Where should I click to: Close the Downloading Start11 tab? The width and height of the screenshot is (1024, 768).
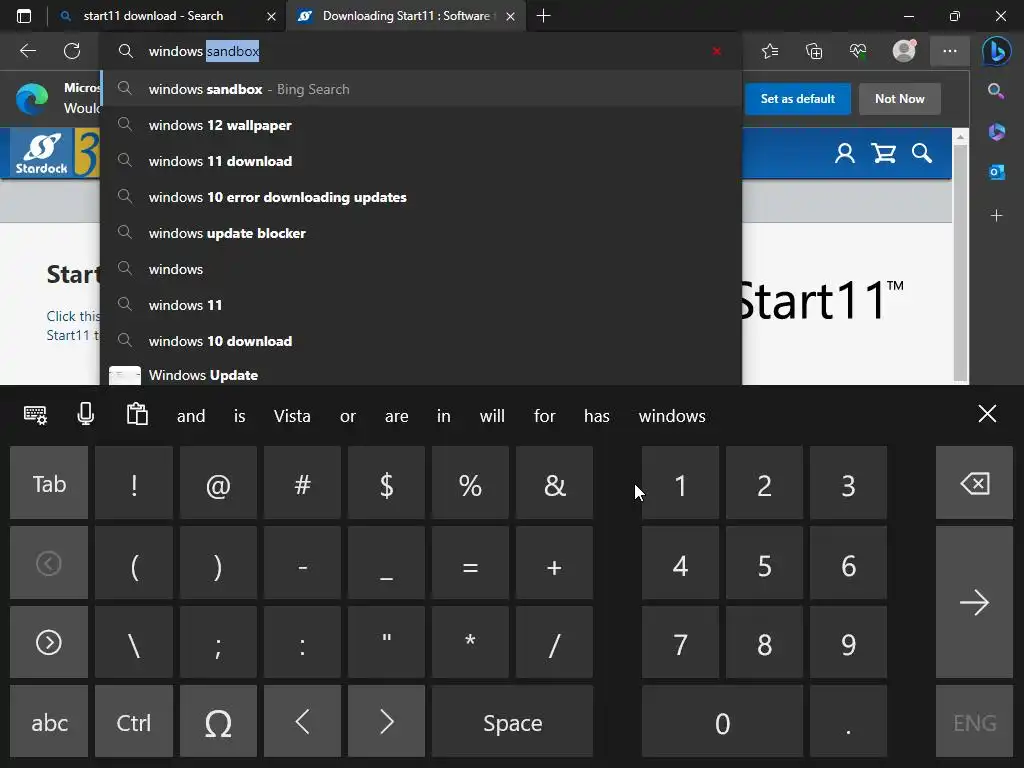coord(511,16)
